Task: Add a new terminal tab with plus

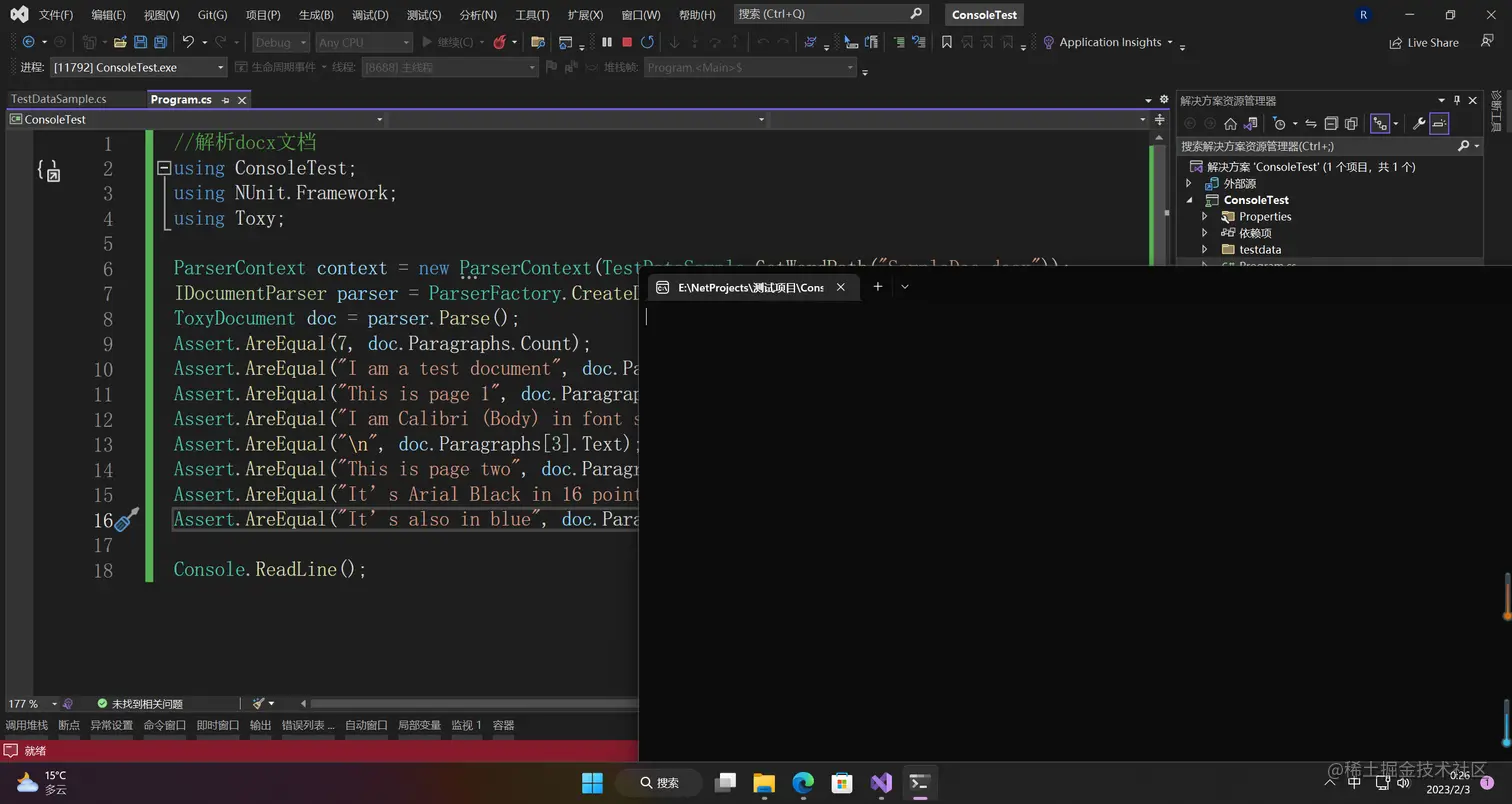Action: 877,287
